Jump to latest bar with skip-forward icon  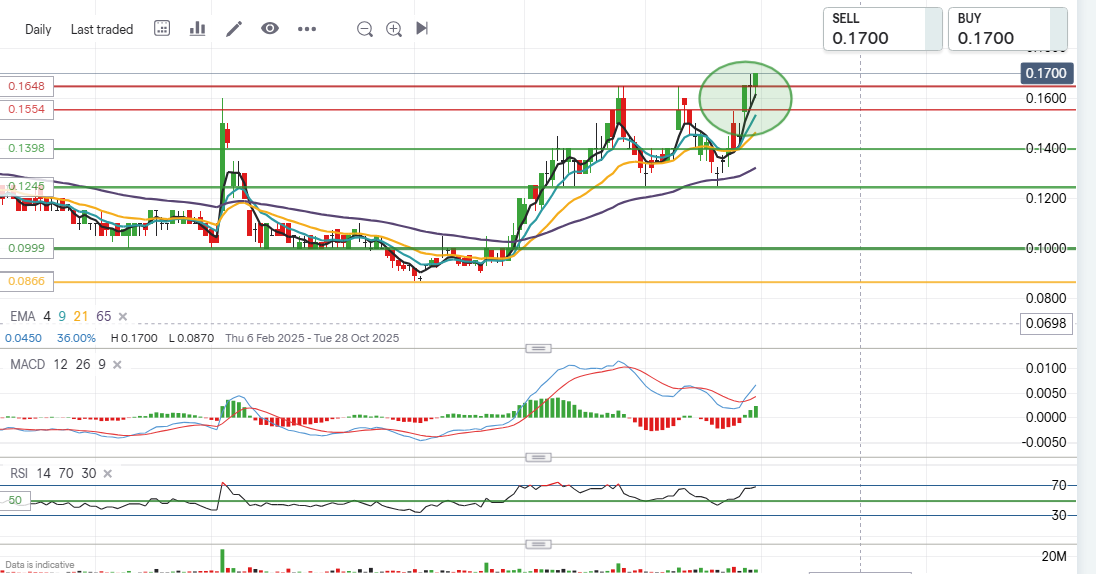point(422,29)
